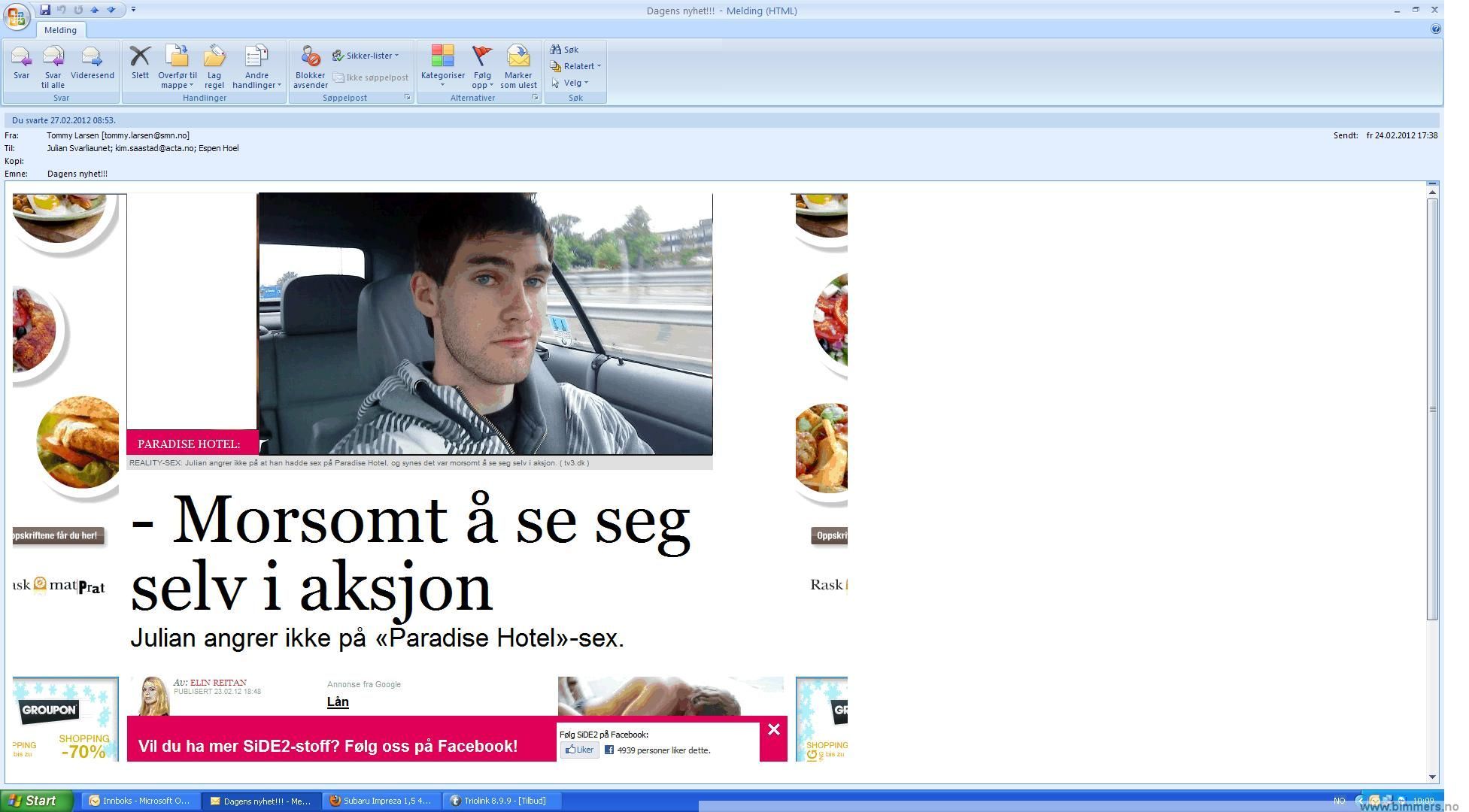
Task: Click the Facebook Liker button
Action: (579, 750)
